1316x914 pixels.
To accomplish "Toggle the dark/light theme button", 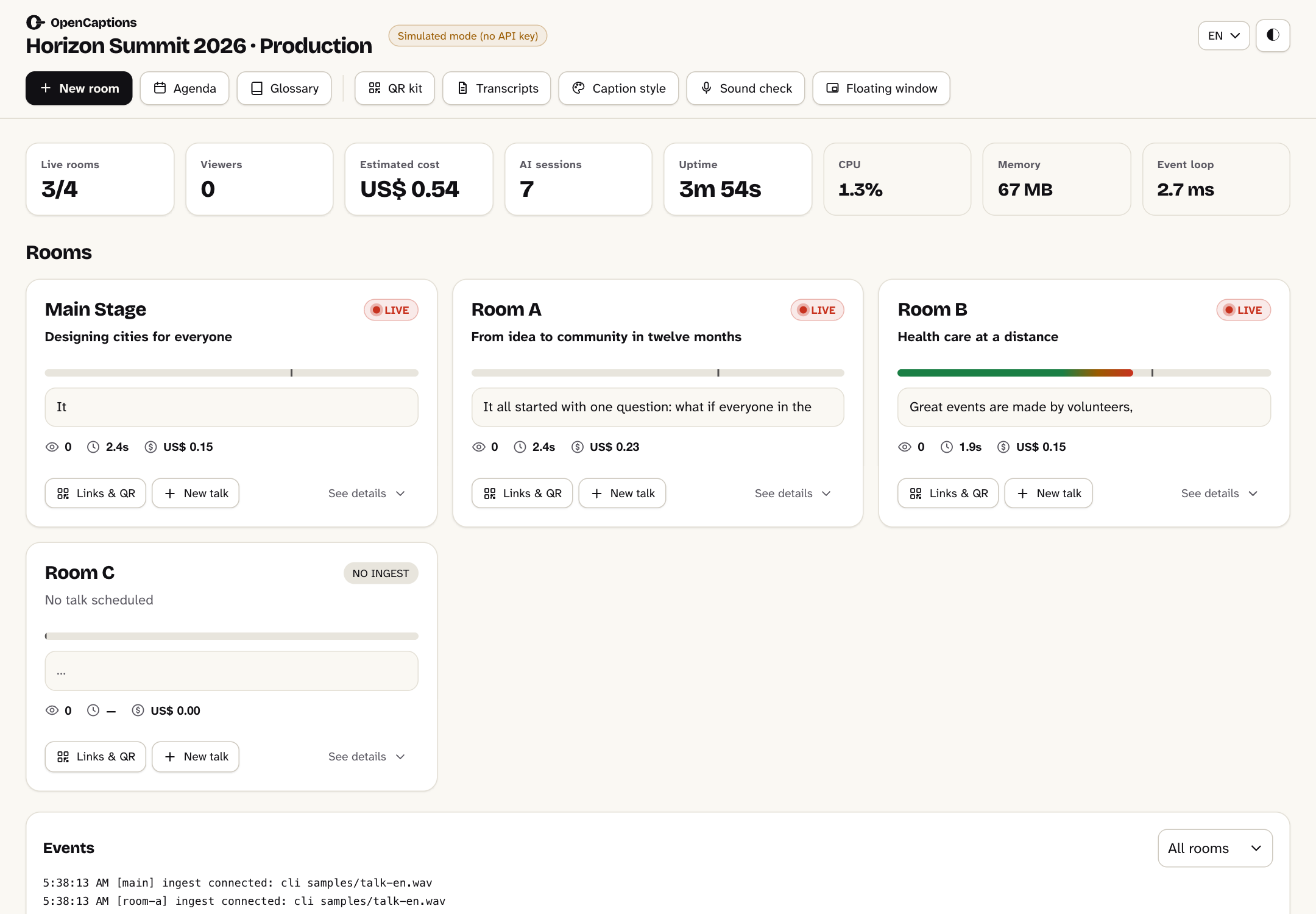I will coord(1273,35).
